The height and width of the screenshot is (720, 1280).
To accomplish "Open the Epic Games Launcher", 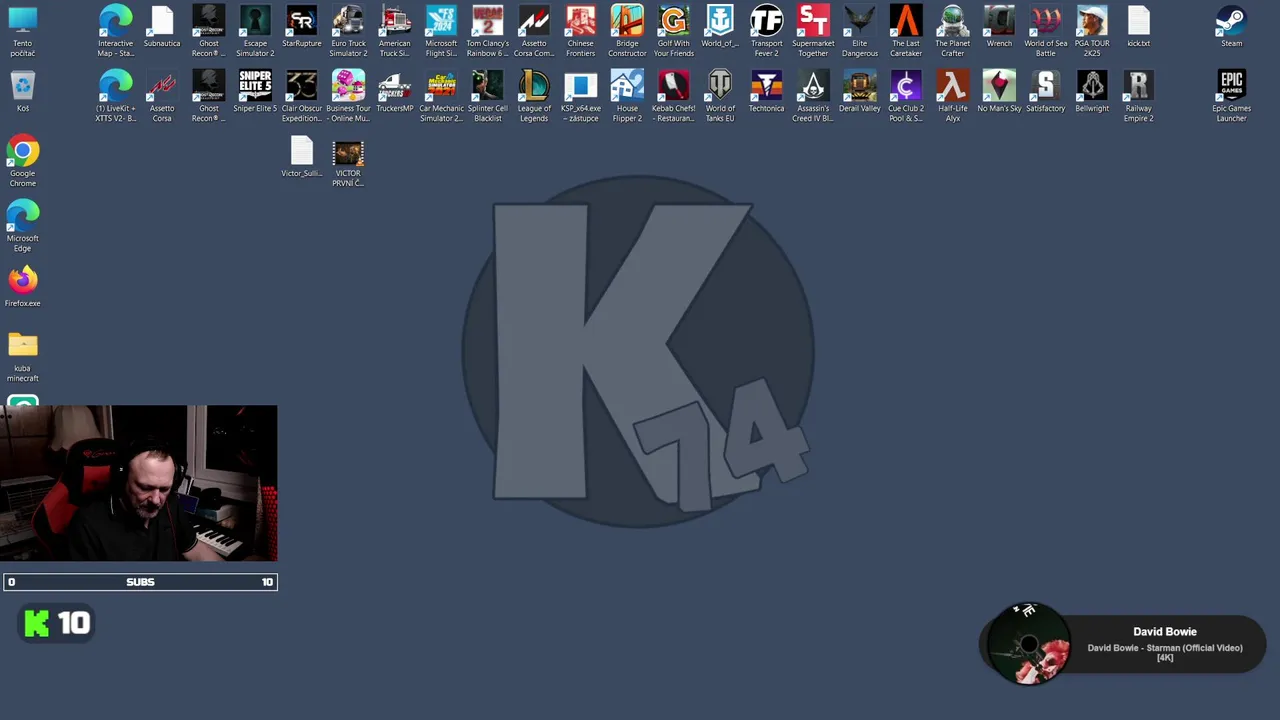I will (1231, 96).
